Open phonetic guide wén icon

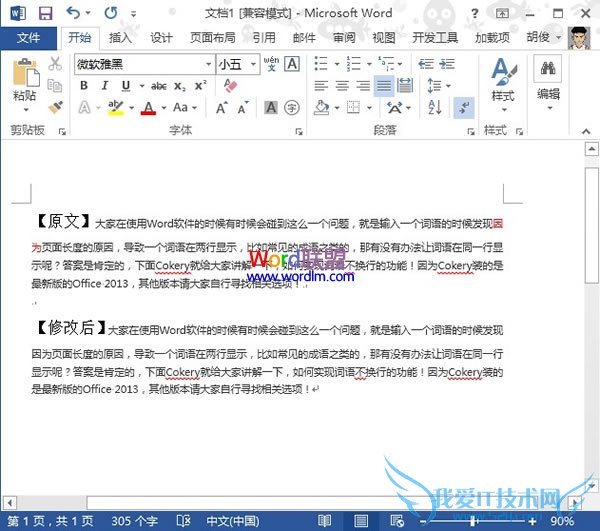(x=271, y=64)
